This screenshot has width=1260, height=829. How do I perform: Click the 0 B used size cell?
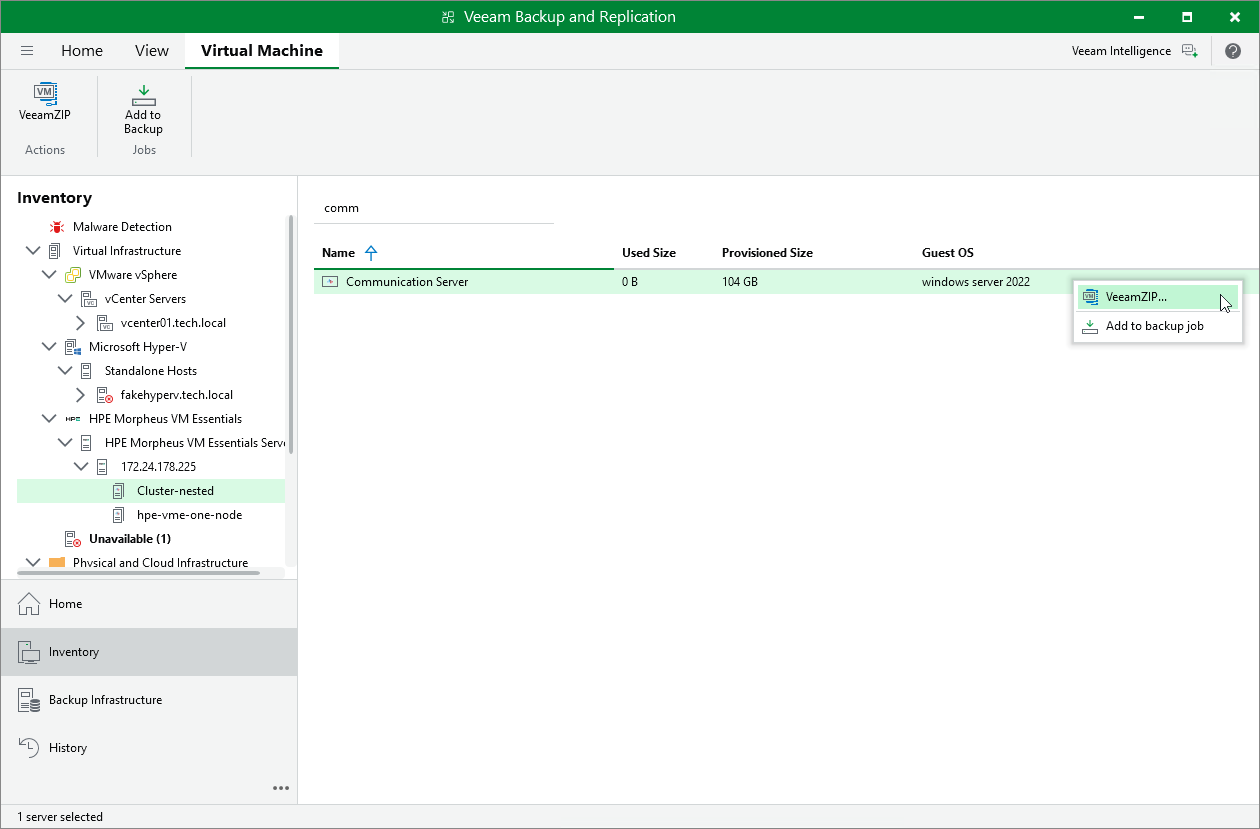pos(630,282)
